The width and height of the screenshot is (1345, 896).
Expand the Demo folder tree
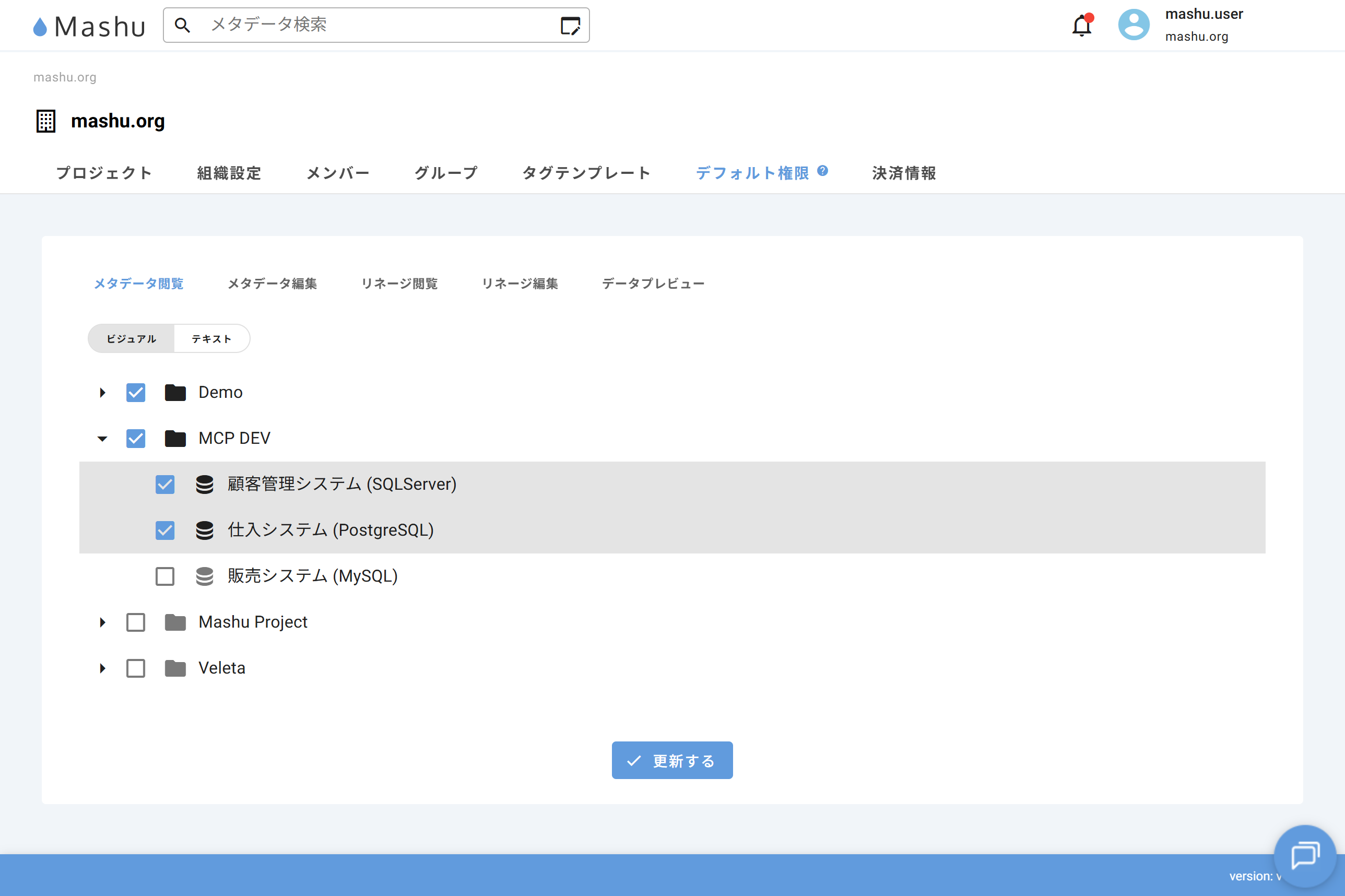coord(102,393)
